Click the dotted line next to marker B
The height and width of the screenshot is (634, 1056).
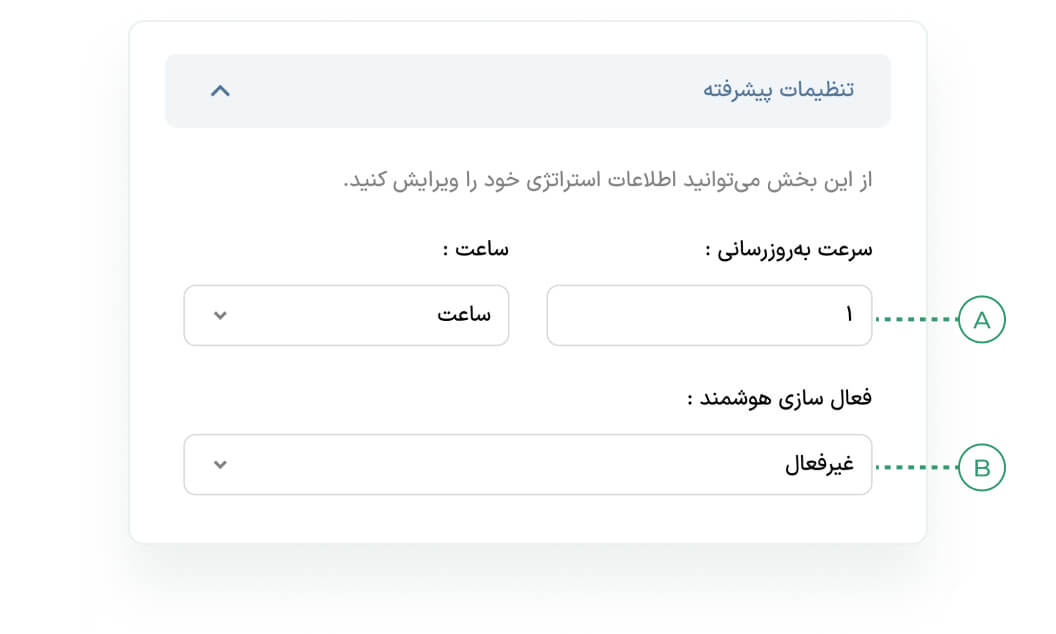pyautogui.click(x=916, y=467)
